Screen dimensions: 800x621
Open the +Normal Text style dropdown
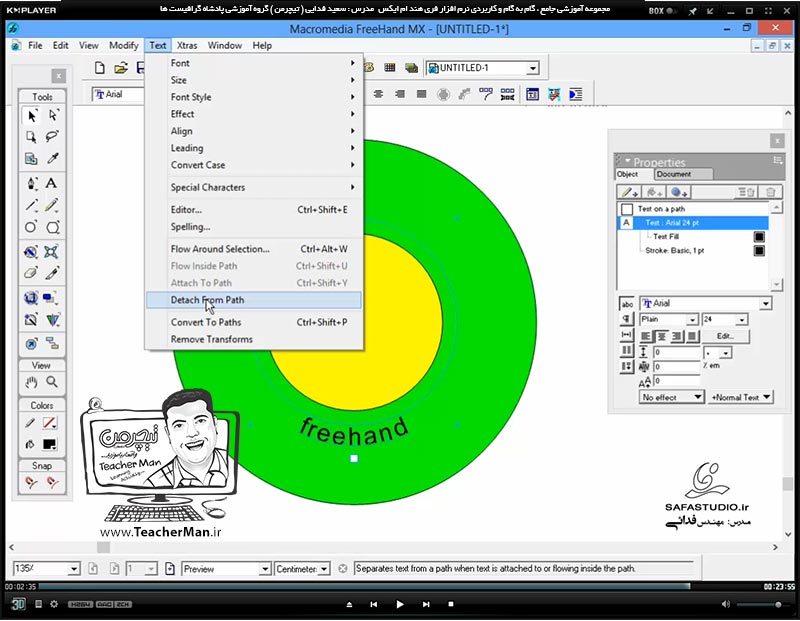tap(741, 397)
